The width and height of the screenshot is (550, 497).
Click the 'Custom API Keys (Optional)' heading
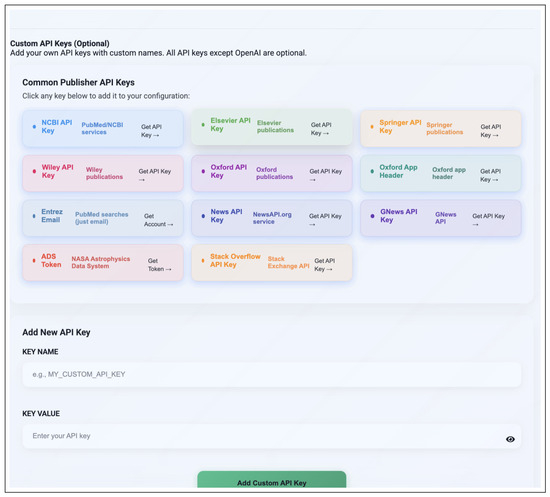(x=60, y=43)
